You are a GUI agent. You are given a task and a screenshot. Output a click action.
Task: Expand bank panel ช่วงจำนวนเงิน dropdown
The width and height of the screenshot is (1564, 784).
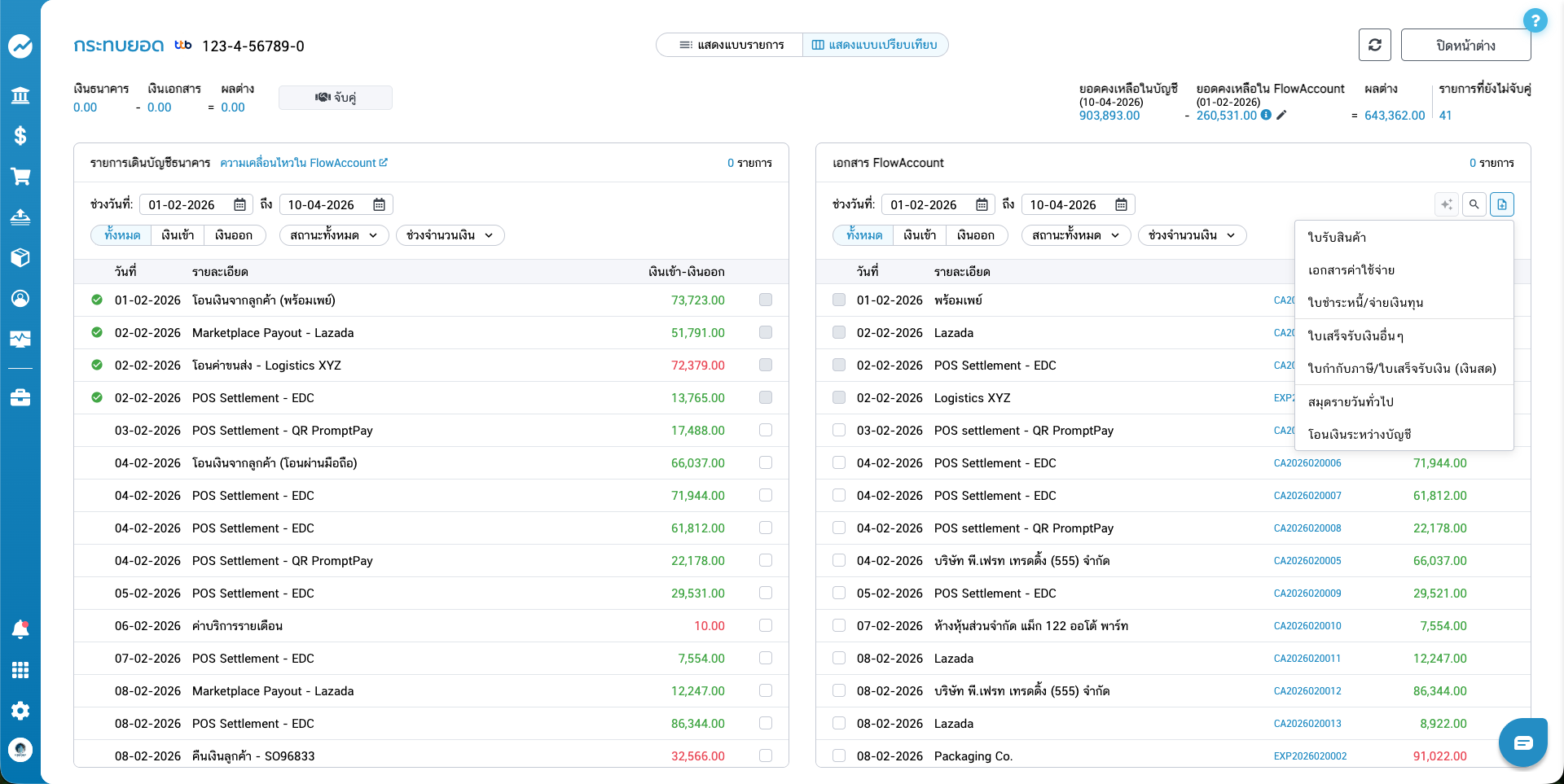[450, 235]
